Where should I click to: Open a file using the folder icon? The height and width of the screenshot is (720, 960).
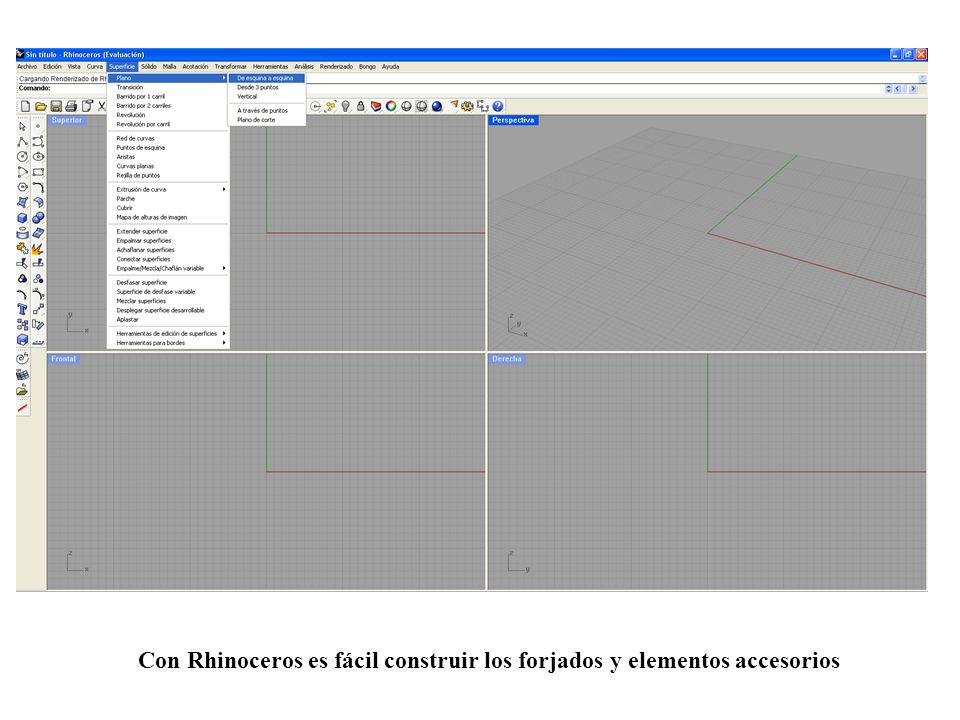point(40,107)
